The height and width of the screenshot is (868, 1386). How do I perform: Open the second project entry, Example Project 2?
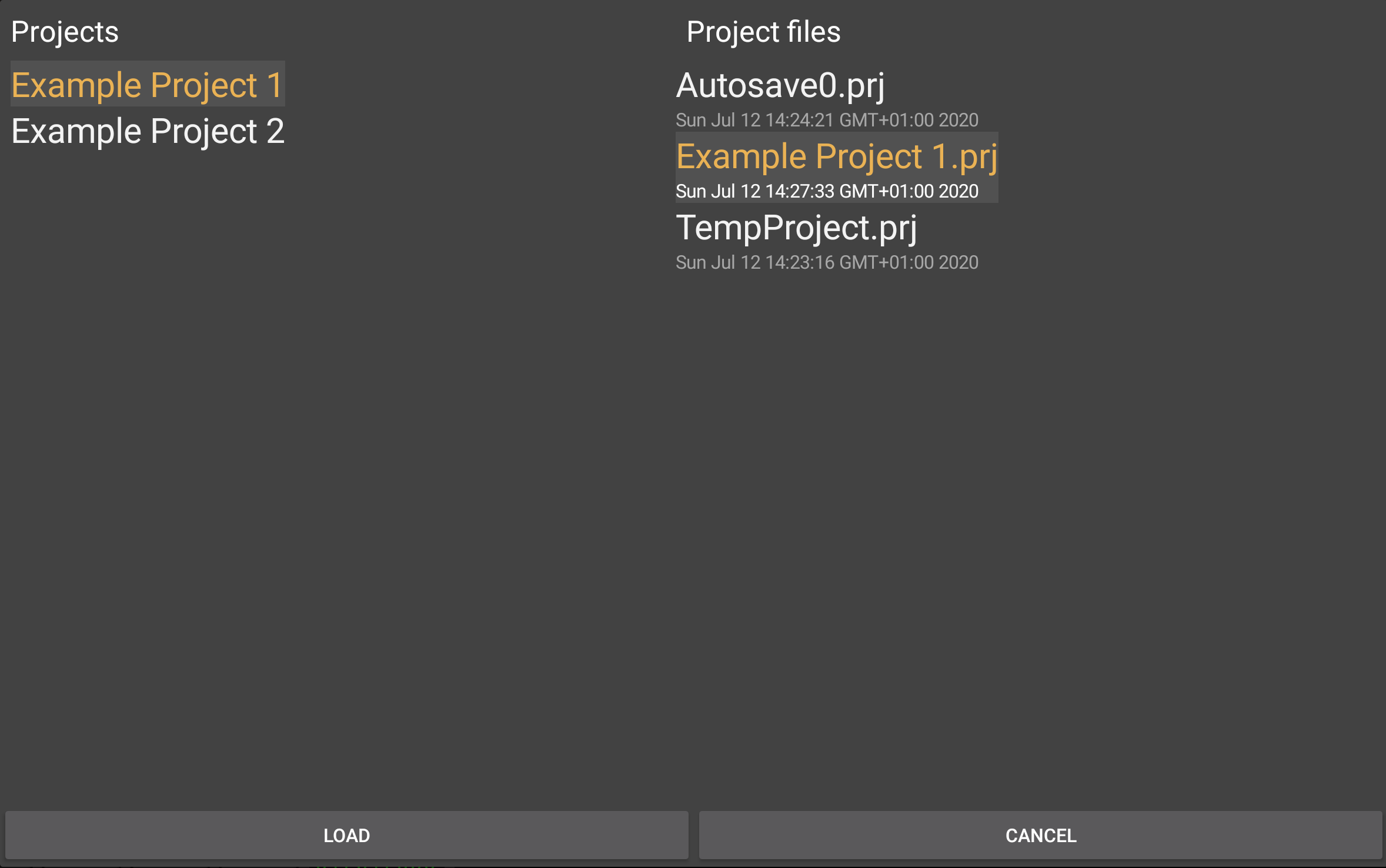147,131
